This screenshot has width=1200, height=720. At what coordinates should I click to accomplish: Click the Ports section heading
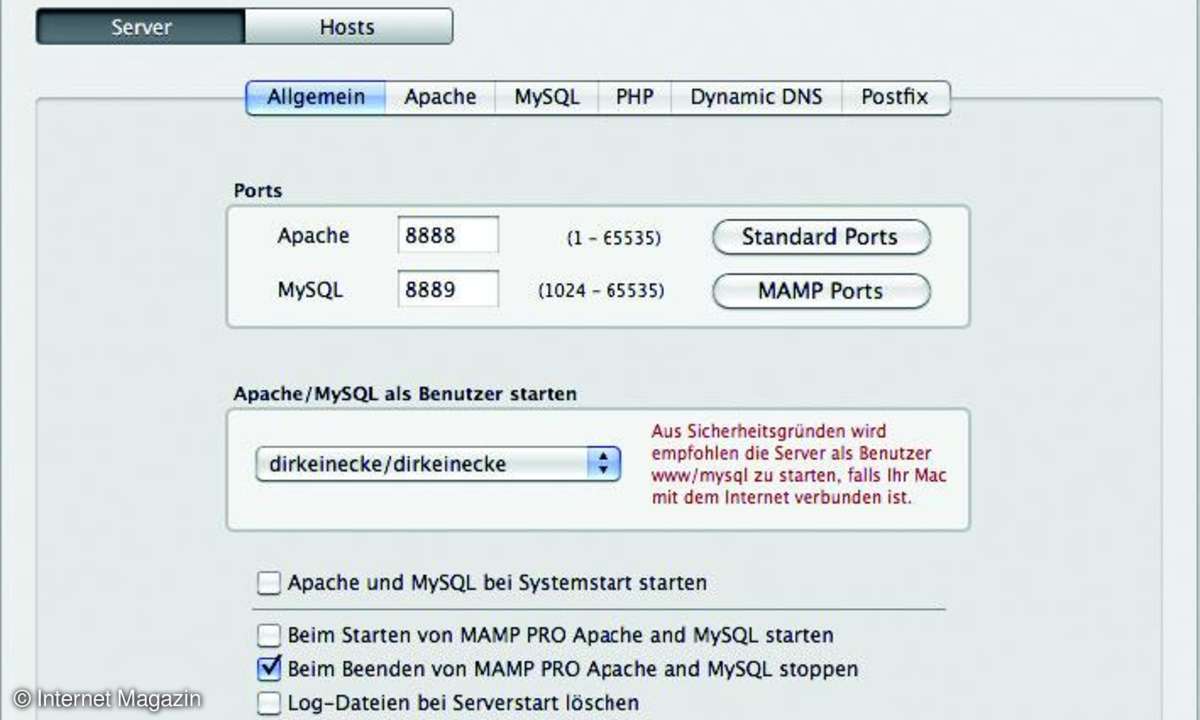click(258, 190)
